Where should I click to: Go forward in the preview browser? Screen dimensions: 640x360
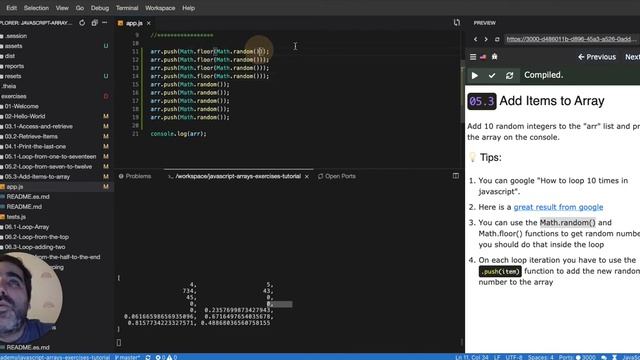click(x=486, y=39)
